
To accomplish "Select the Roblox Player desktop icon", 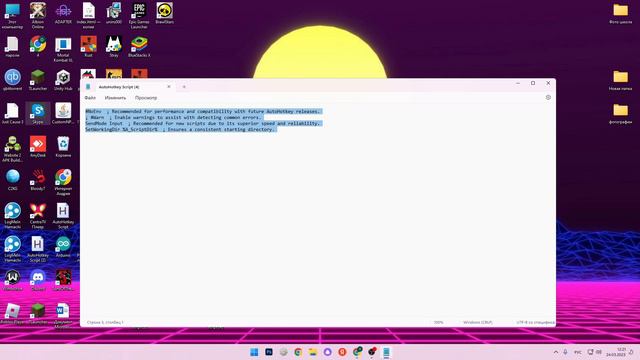I will [x=13, y=313].
